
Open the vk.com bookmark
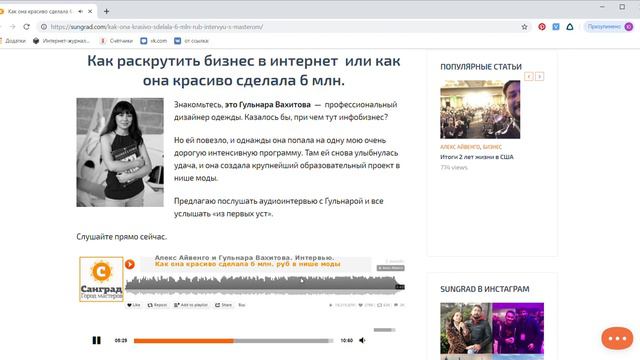[x=154, y=41]
